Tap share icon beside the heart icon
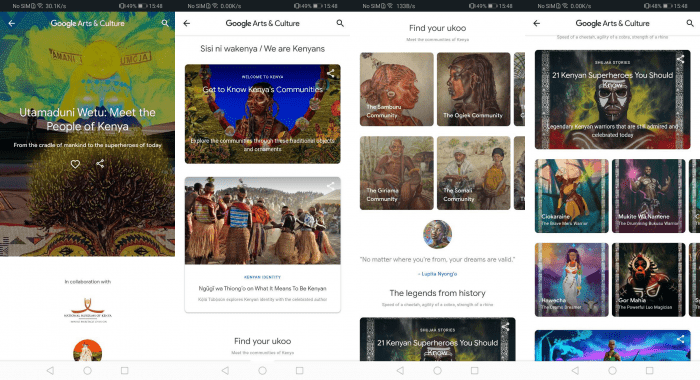The image size is (700, 380). (x=100, y=164)
